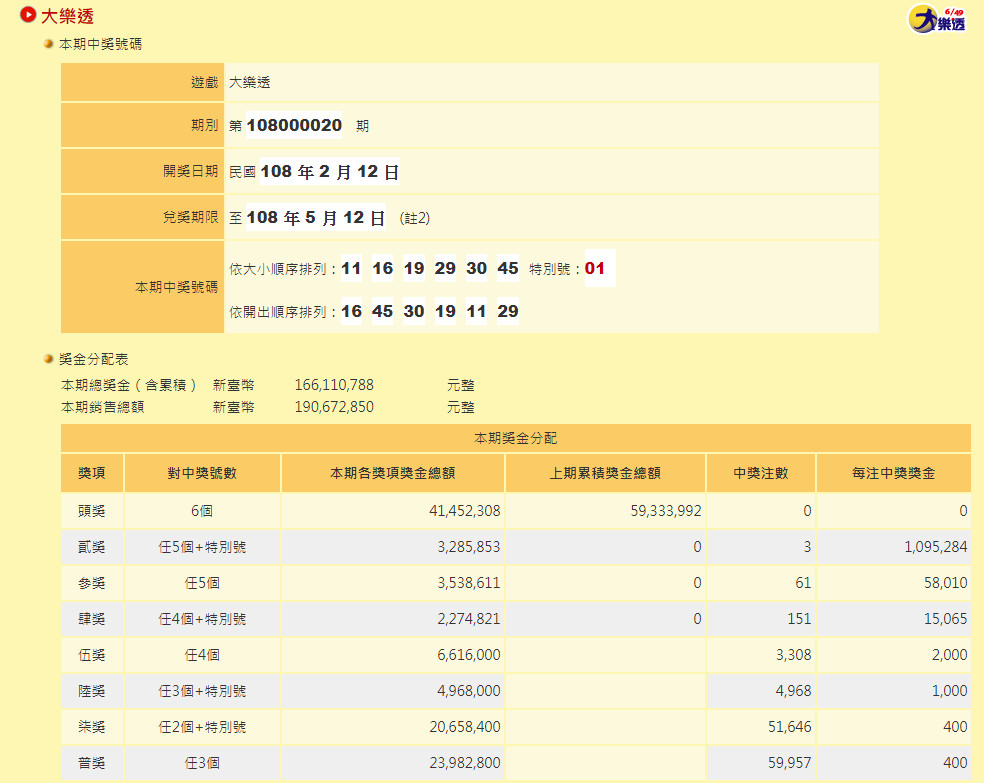Select the 參獎 row label

point(92,583)
